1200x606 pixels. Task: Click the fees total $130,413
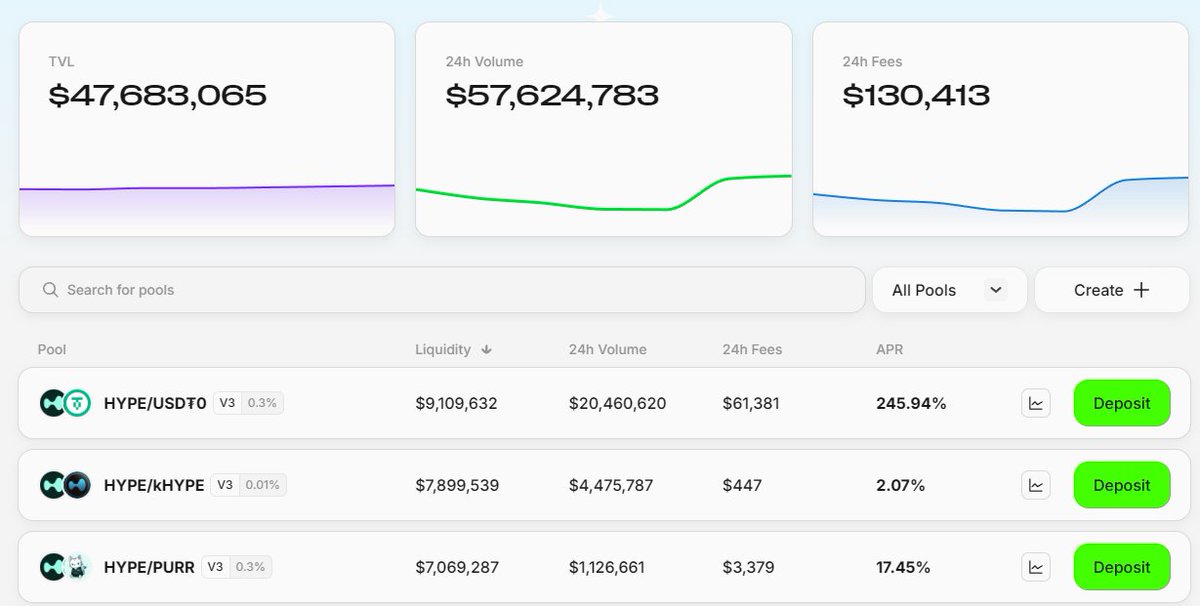pyautogui.click(x=916, y=96)
